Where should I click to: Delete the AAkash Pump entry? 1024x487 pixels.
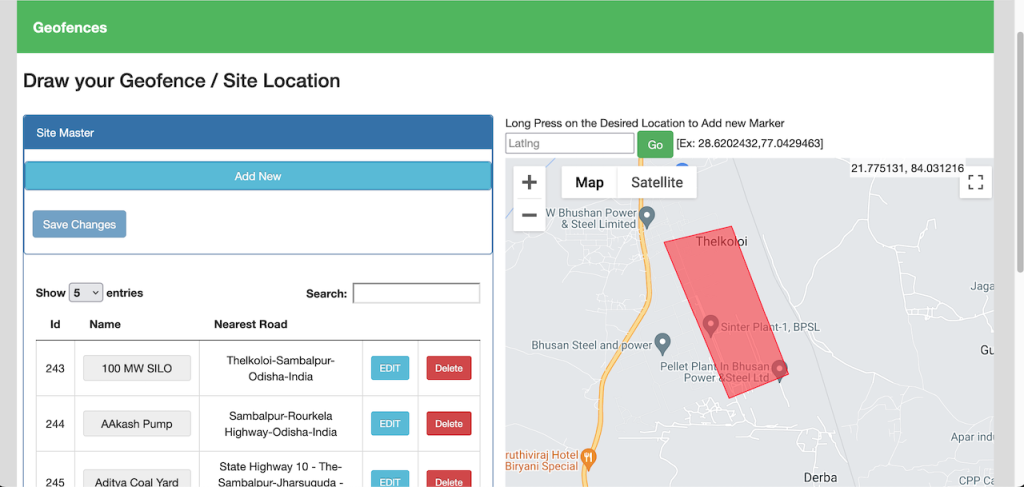(449, 424)
